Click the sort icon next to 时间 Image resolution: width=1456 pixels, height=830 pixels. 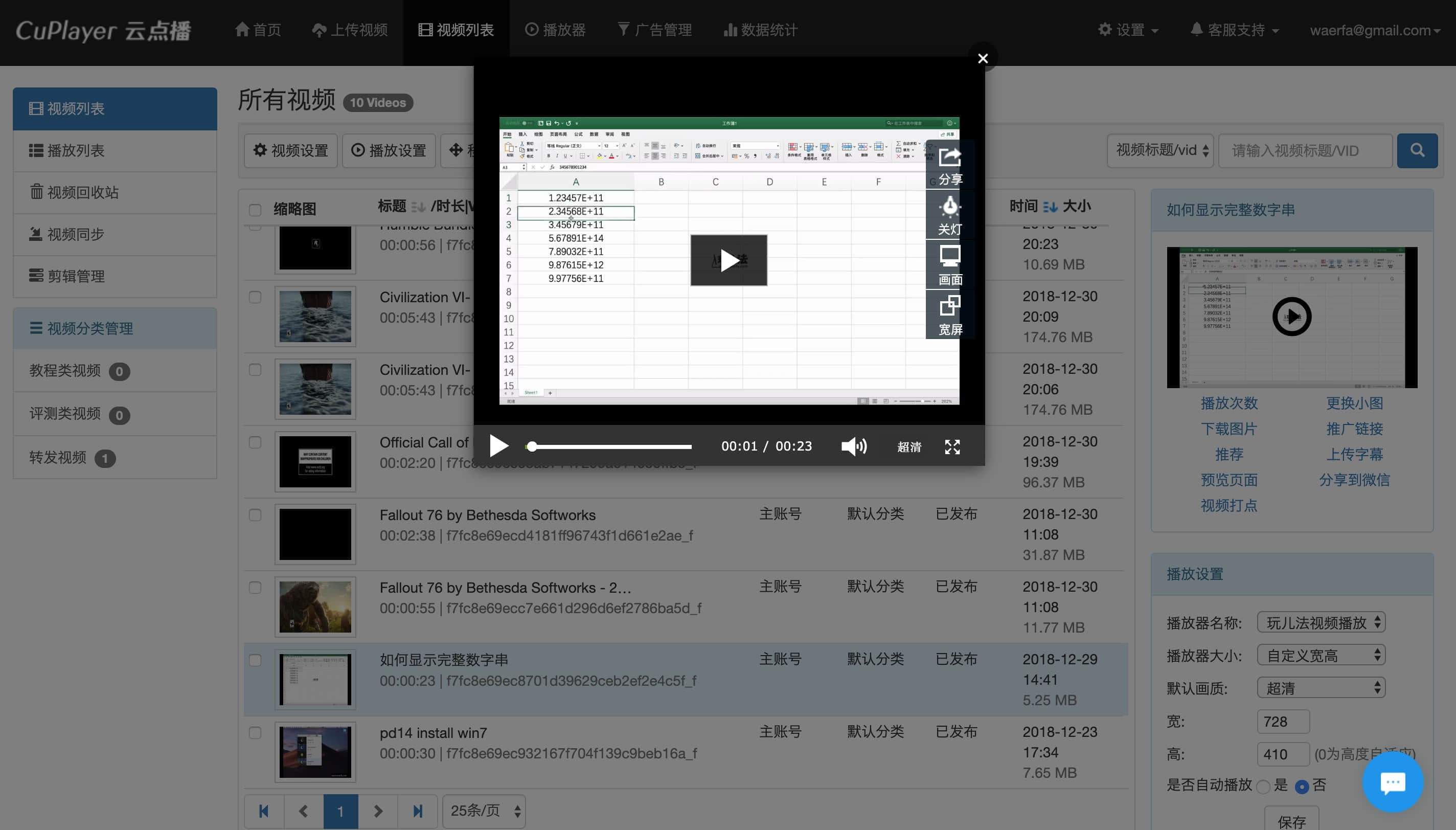click(1050, 207)
